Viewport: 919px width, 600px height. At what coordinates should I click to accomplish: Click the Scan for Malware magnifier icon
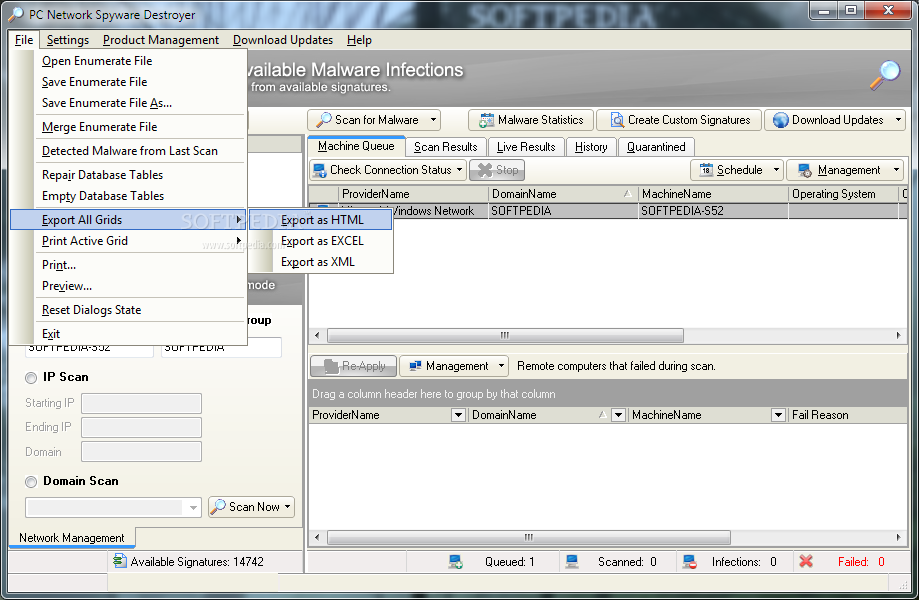point(324,120)
